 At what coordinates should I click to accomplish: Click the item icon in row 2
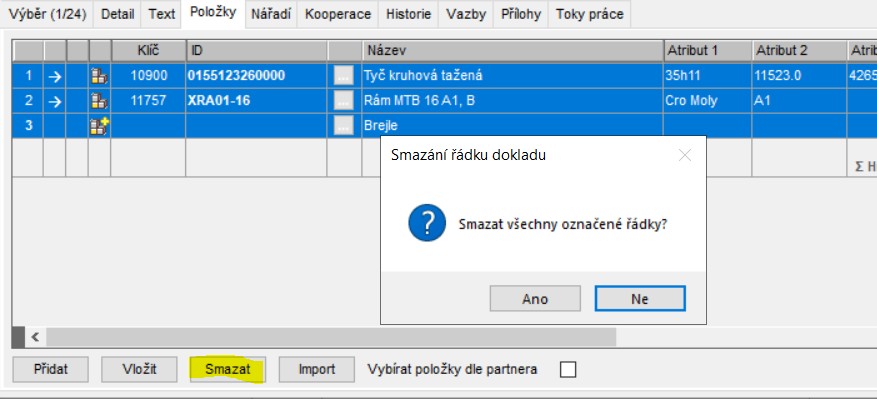[100, 101]
